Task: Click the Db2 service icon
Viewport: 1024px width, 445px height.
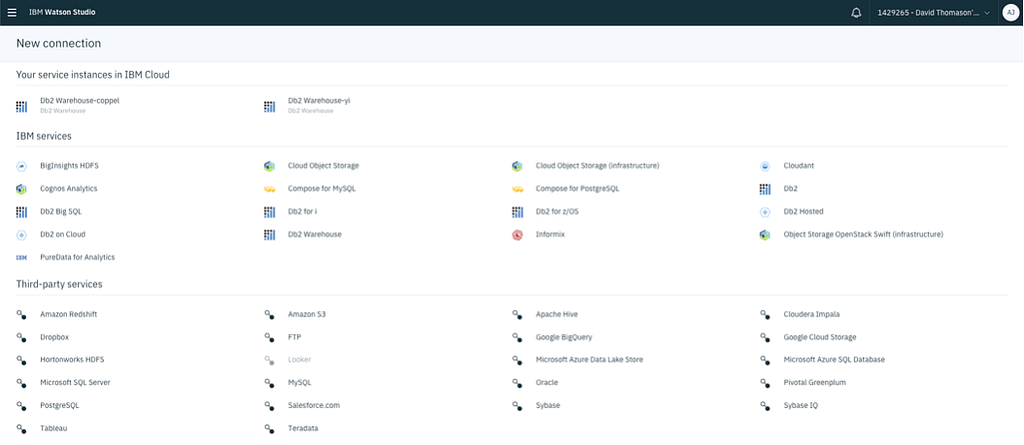Action: pyautogui.click(x=765, y=189)
